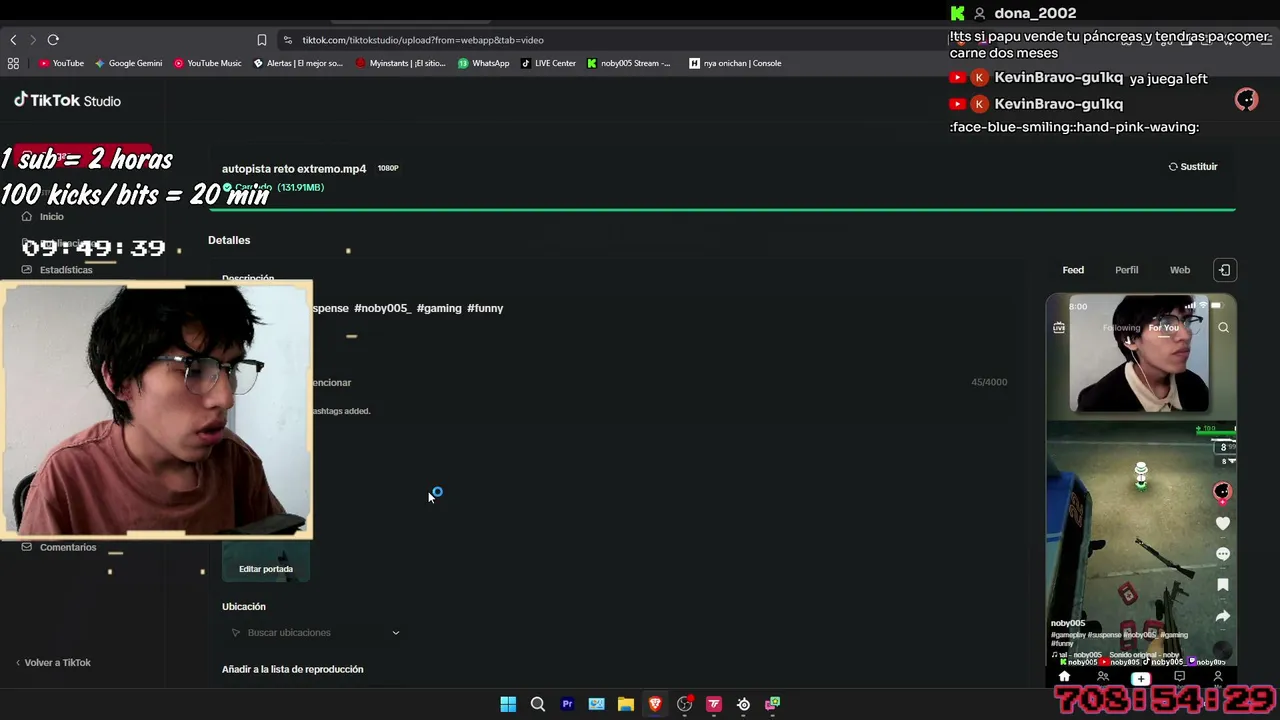Launch Premiere Pro from the taskbar
Image resolution: width=1280 pixels, height=720 pixels.
pyautogui.click(x=567, y=704)
